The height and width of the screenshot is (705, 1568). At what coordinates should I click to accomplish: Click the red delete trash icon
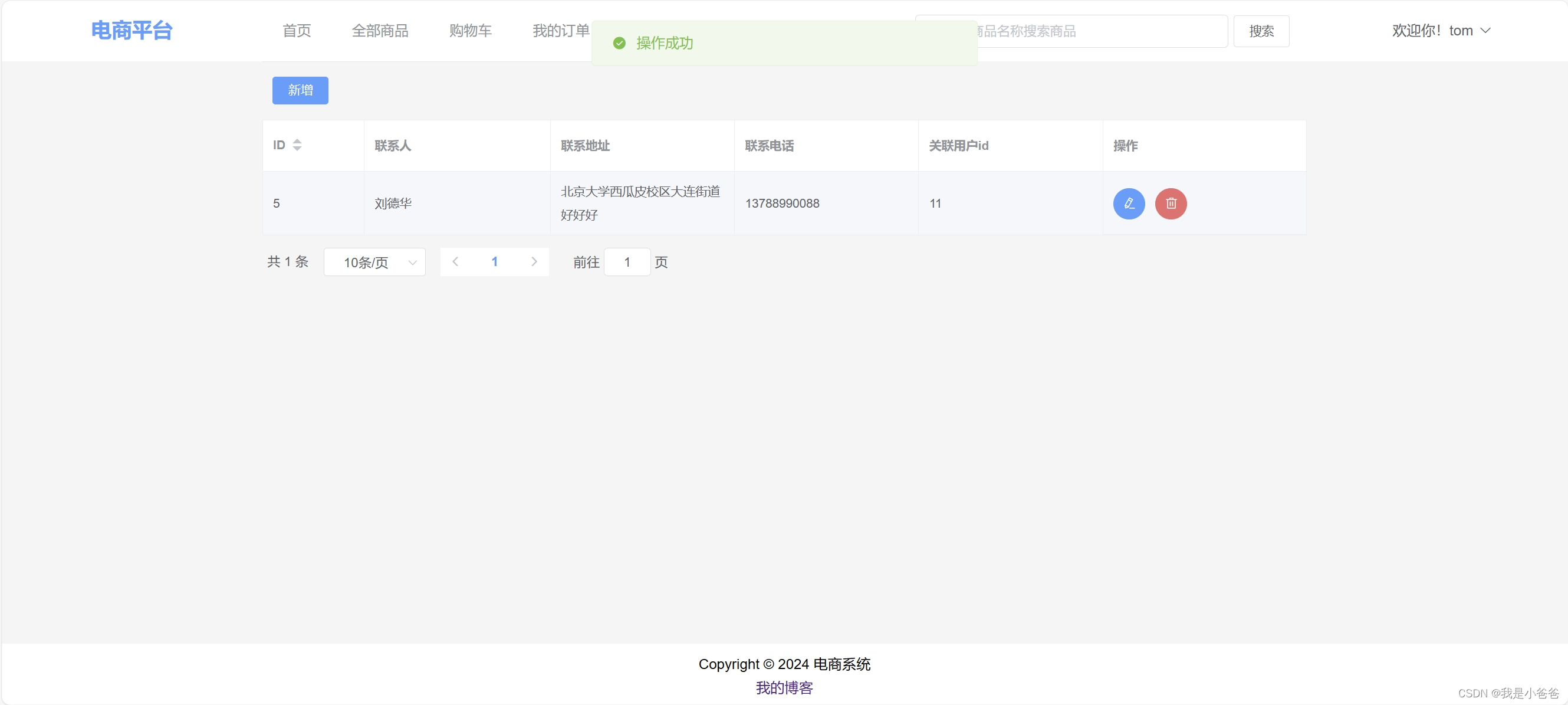click(x=1170, y=204)
